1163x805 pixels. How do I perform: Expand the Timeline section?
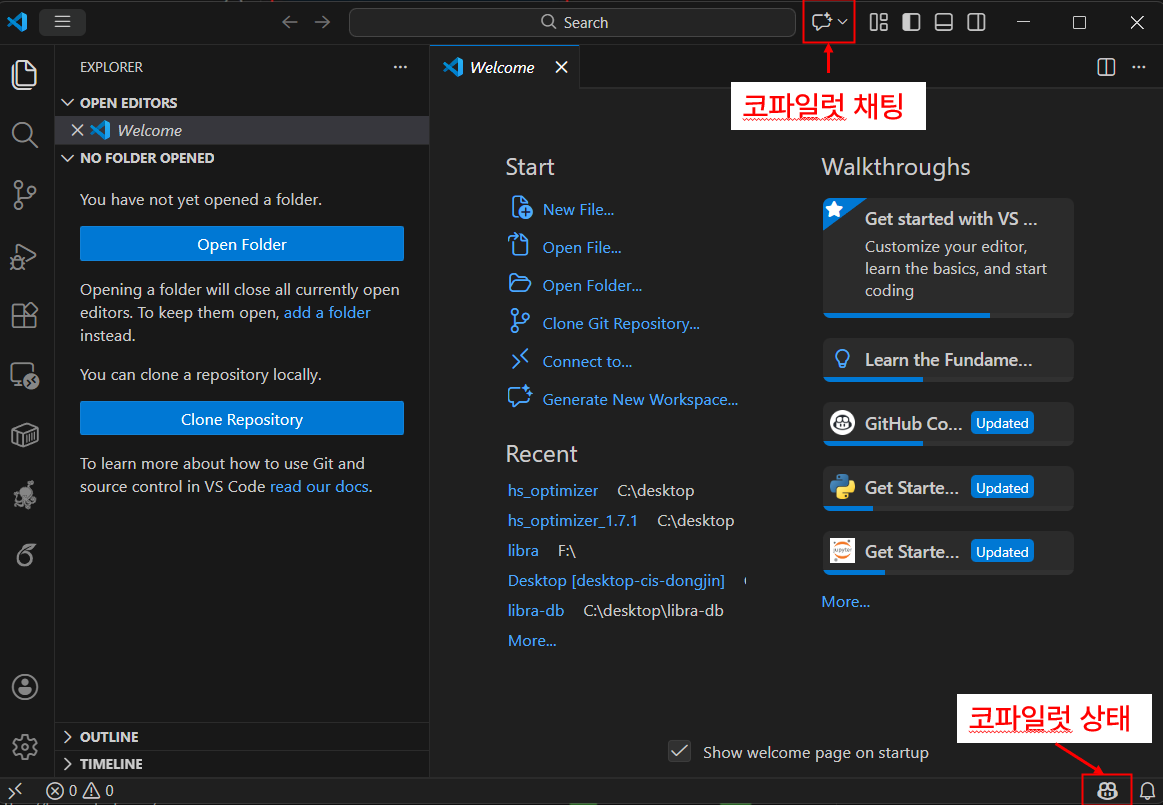click(111, 764)
